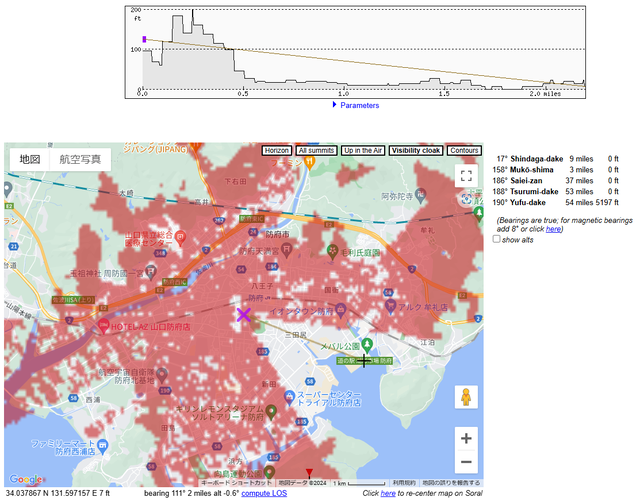Expand the Parameters disclosure triangle
The image size is (640, 501).
click(334, 105)
